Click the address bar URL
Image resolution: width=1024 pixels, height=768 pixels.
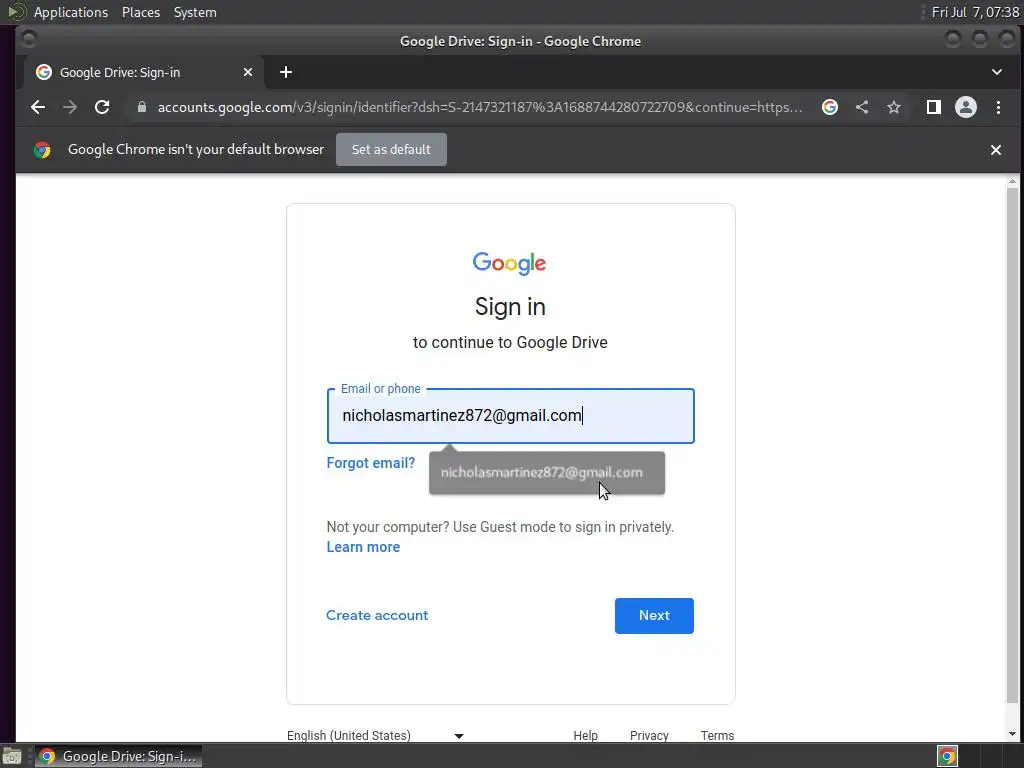click(x=479, y=108)
